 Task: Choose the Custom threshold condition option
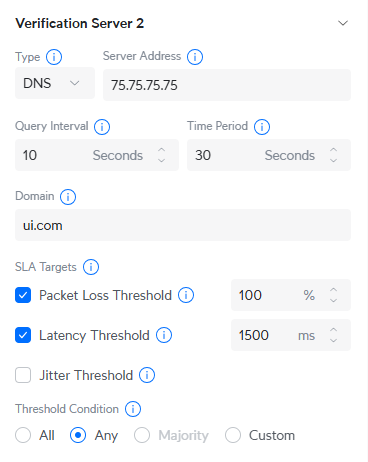click(233, 435)
